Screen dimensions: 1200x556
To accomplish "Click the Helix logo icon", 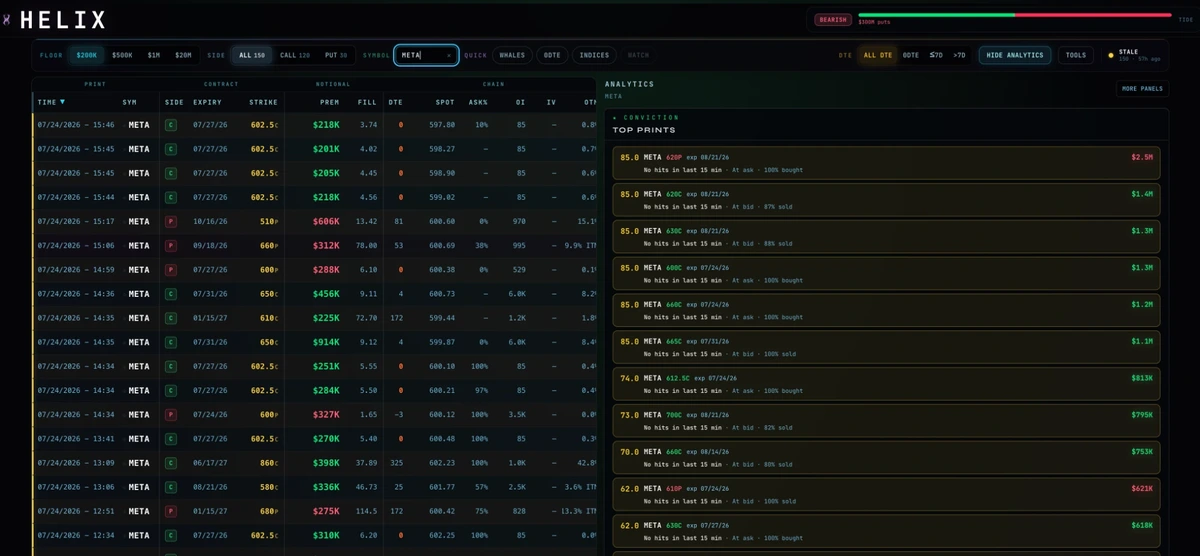I will click(x=7, y=19).
